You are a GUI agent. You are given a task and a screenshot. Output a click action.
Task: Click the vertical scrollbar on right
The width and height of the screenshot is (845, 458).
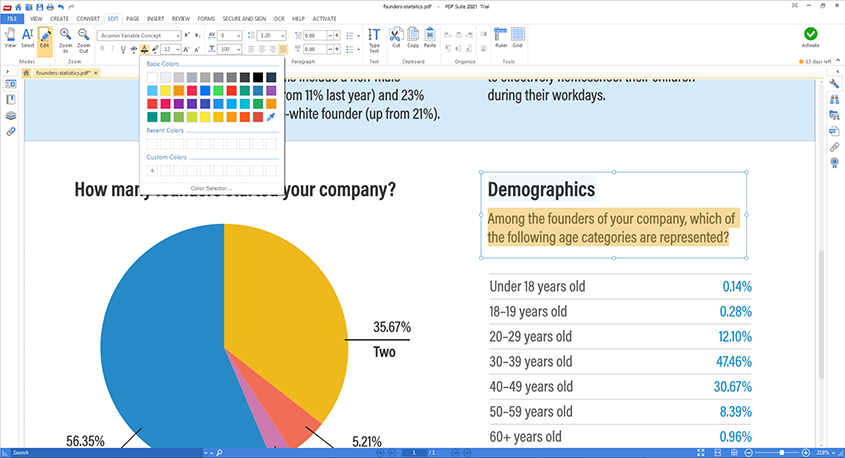[821, 314]
